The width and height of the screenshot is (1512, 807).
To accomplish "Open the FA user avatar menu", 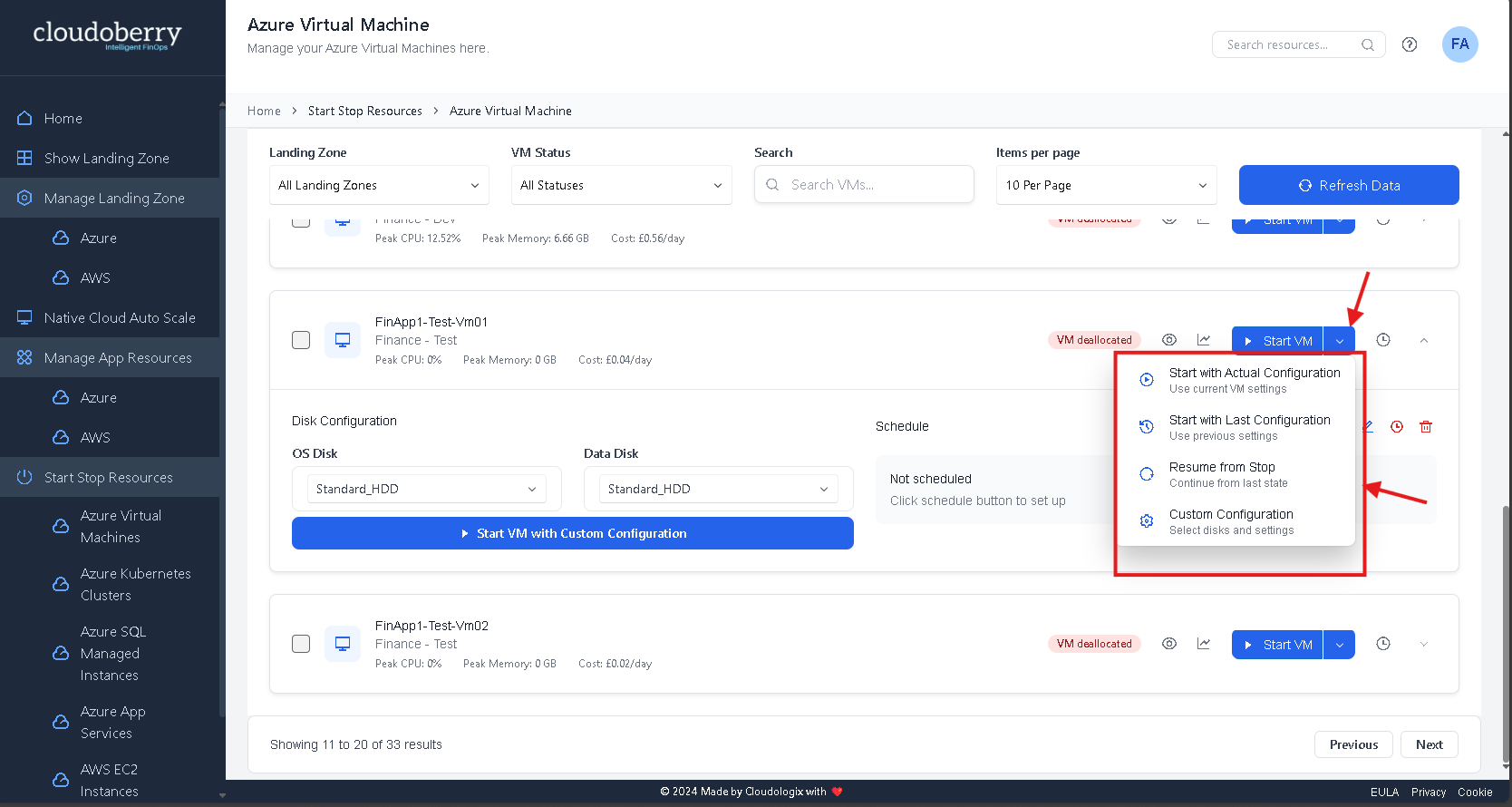I will (1459, 44).
